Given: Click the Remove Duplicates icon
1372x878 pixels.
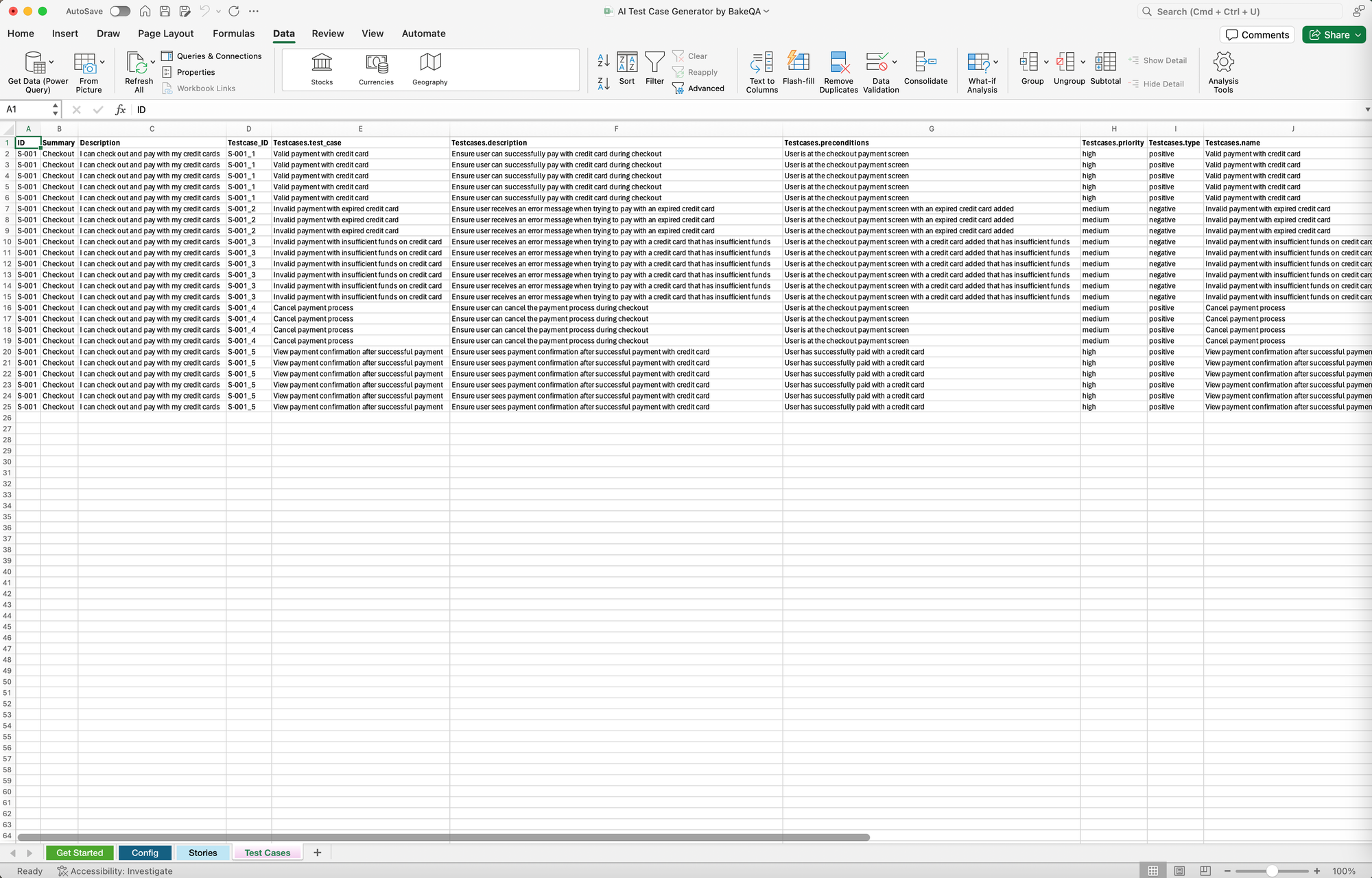Looking at the screenshot, I should [x=838, y=63].
